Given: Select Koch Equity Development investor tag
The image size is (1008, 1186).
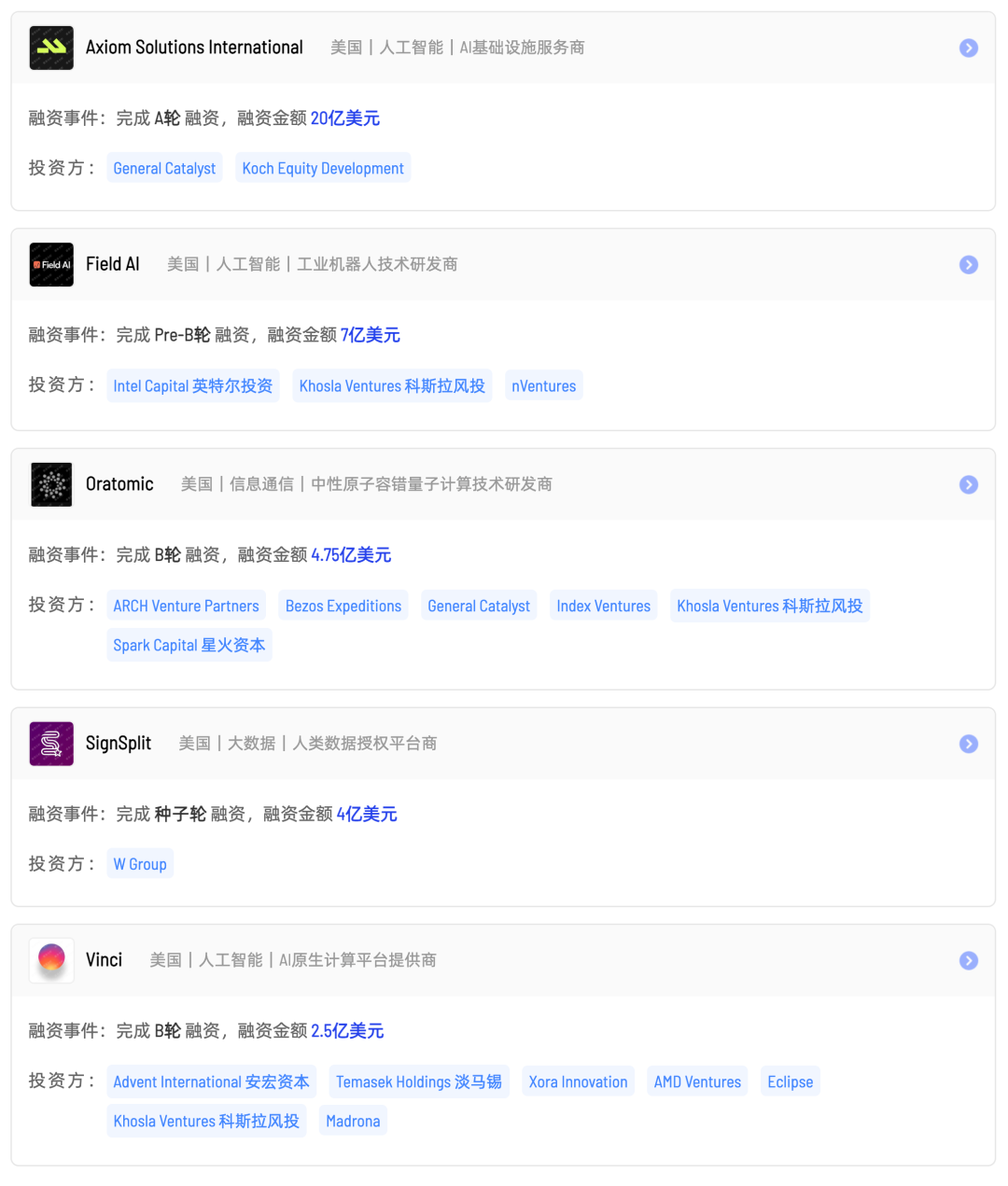Looking at the screenshot, I should click(x=323, y=168).
